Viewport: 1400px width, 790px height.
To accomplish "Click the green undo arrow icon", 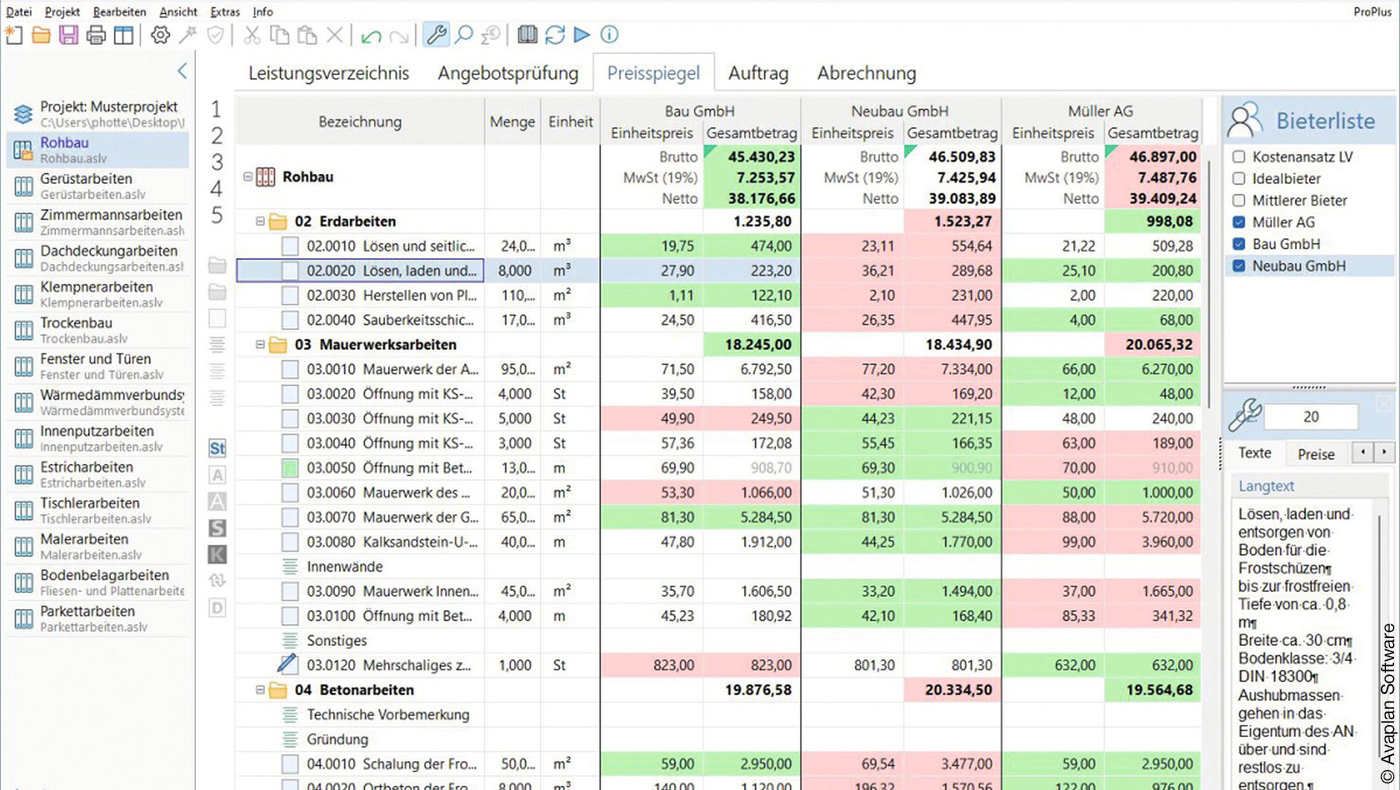I will (369, 34).
